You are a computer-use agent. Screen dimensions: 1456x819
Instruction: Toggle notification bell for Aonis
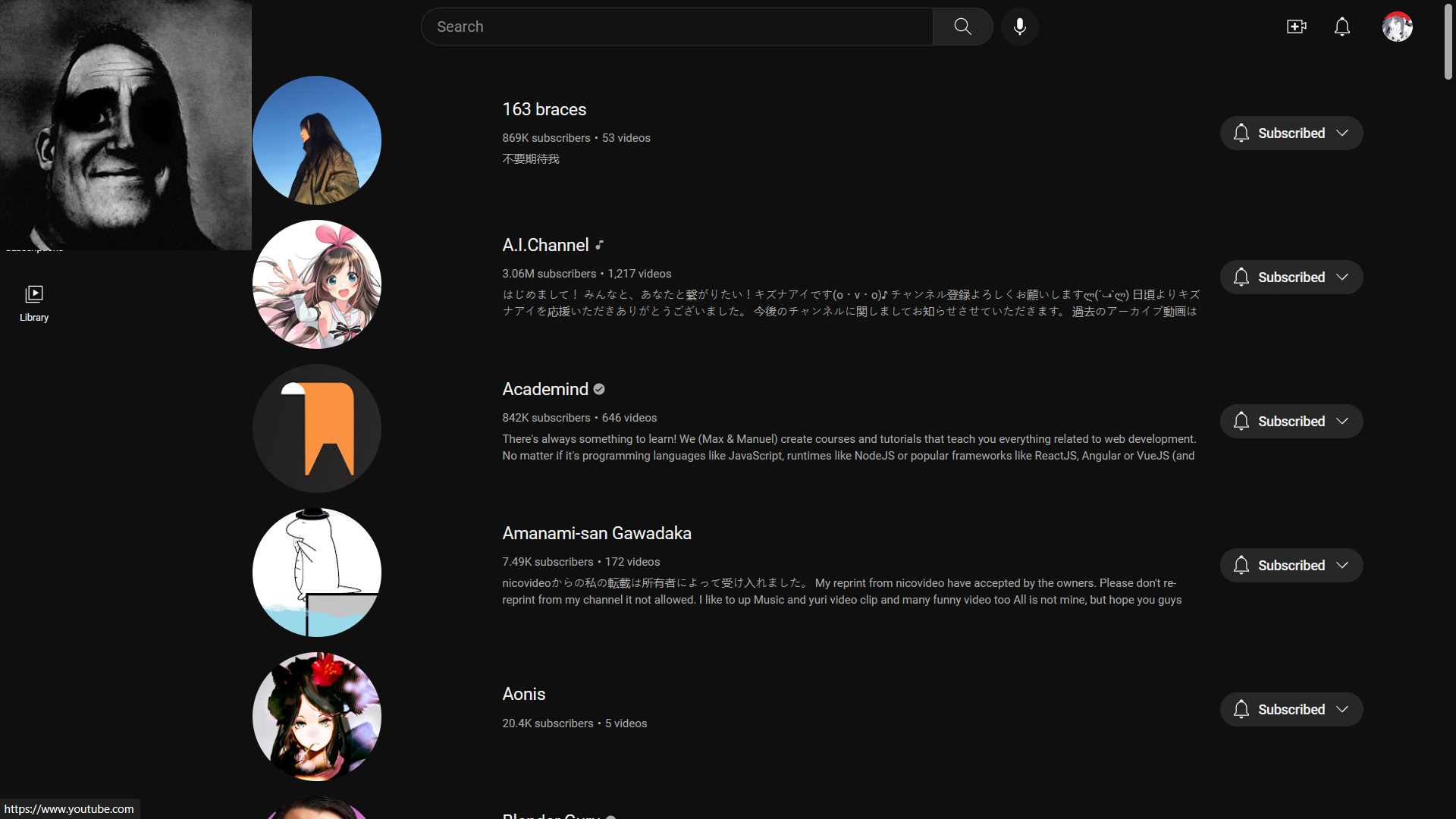[1241, 709]
